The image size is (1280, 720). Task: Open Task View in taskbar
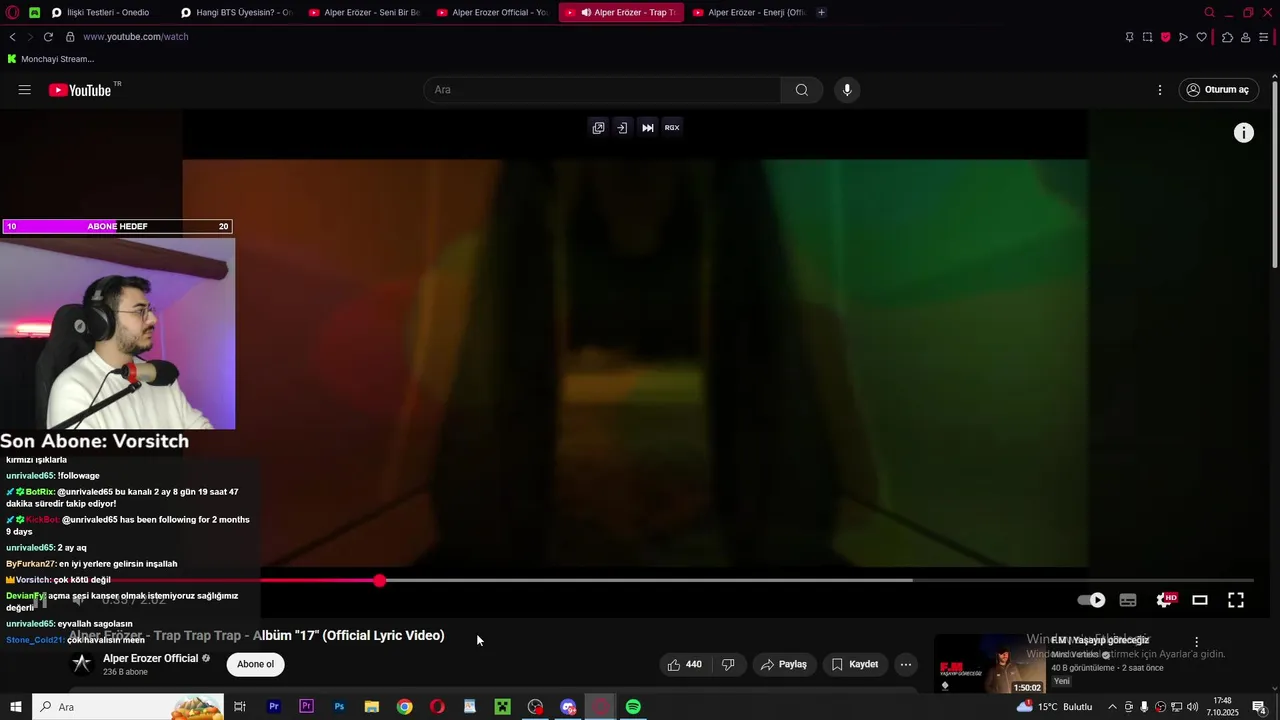coord(240,707)
